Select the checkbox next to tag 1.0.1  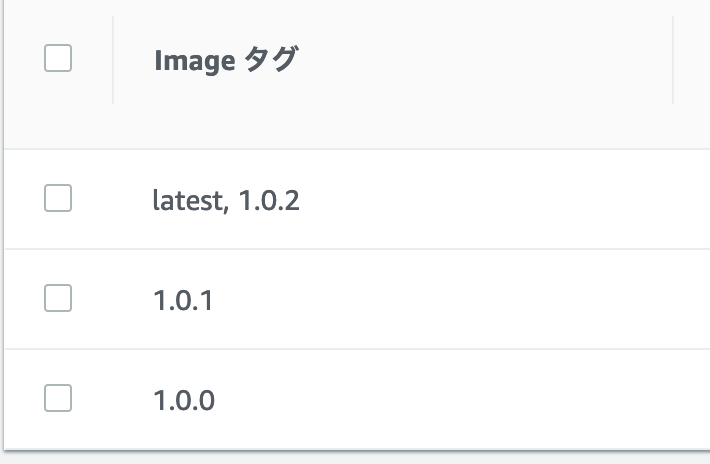click(58, 298)
